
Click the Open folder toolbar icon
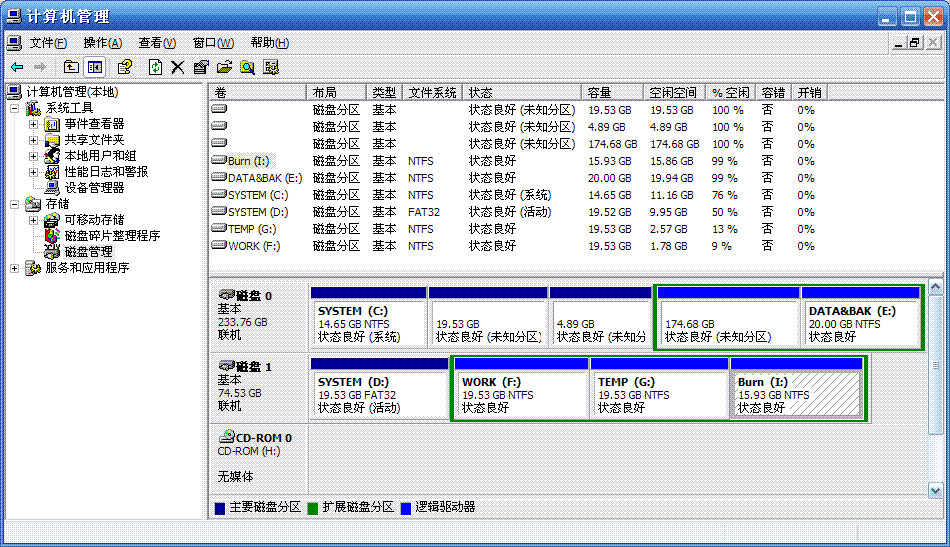224,67
